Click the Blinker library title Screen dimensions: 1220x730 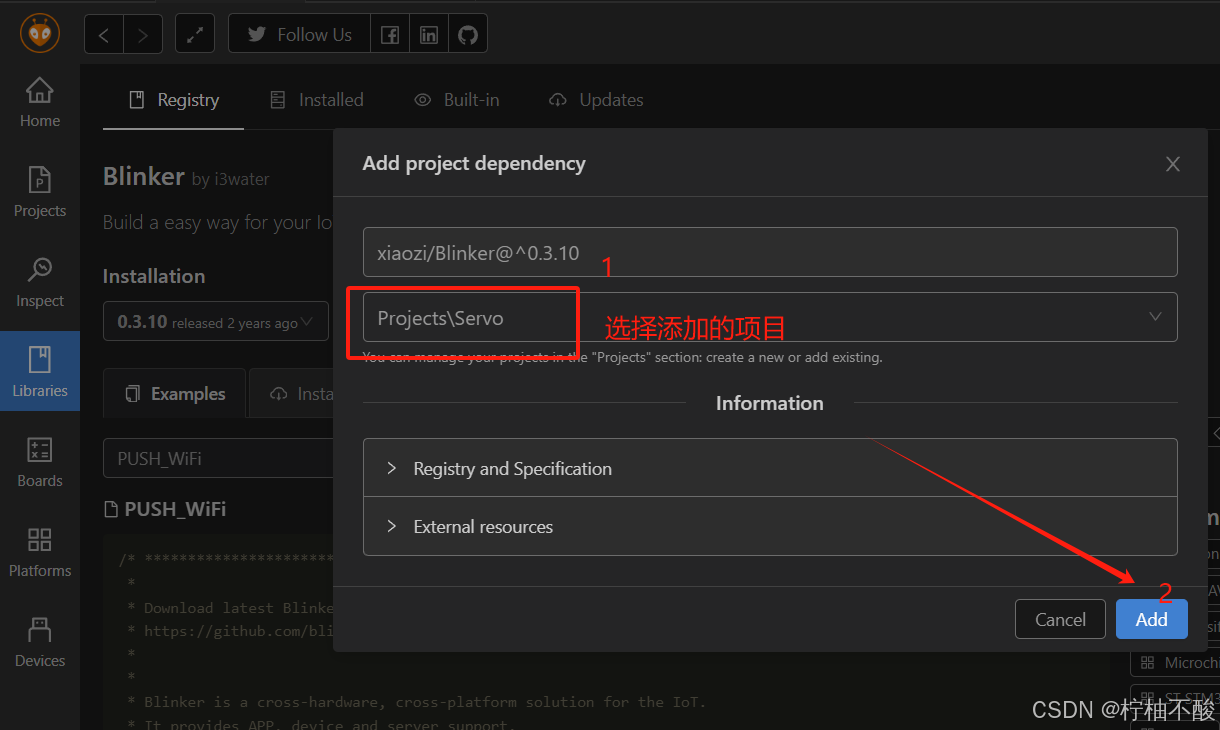(144, 177)
